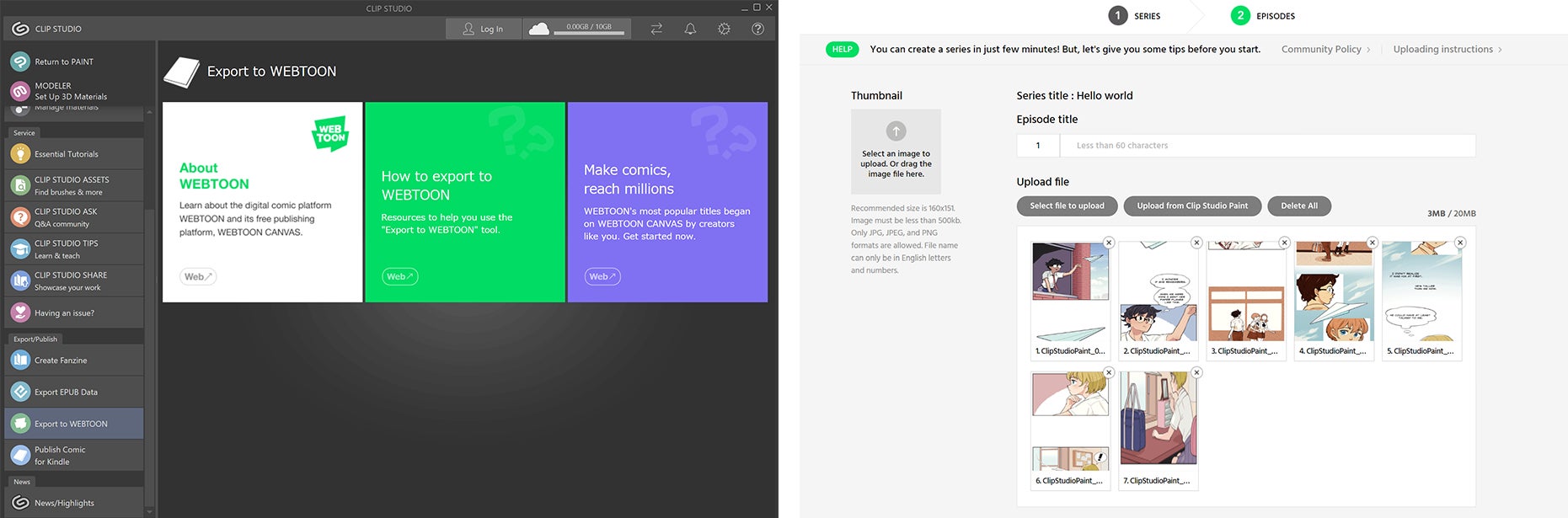Open Community Policy link
This screenshot has width=1568, height=518.
click(1325, 49)
